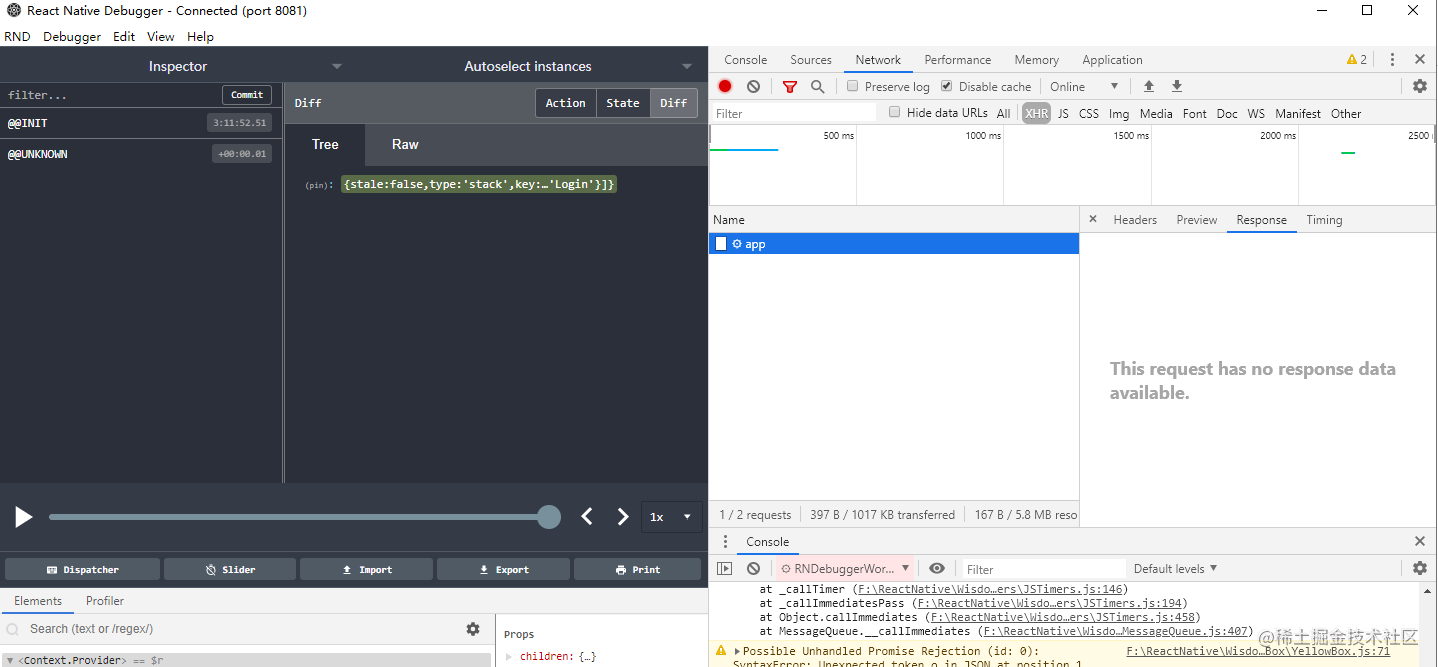The height and width of the screenshot is (667, 1438).
Task: Open DevTools settings gear
Action: tap(1420, 86)
